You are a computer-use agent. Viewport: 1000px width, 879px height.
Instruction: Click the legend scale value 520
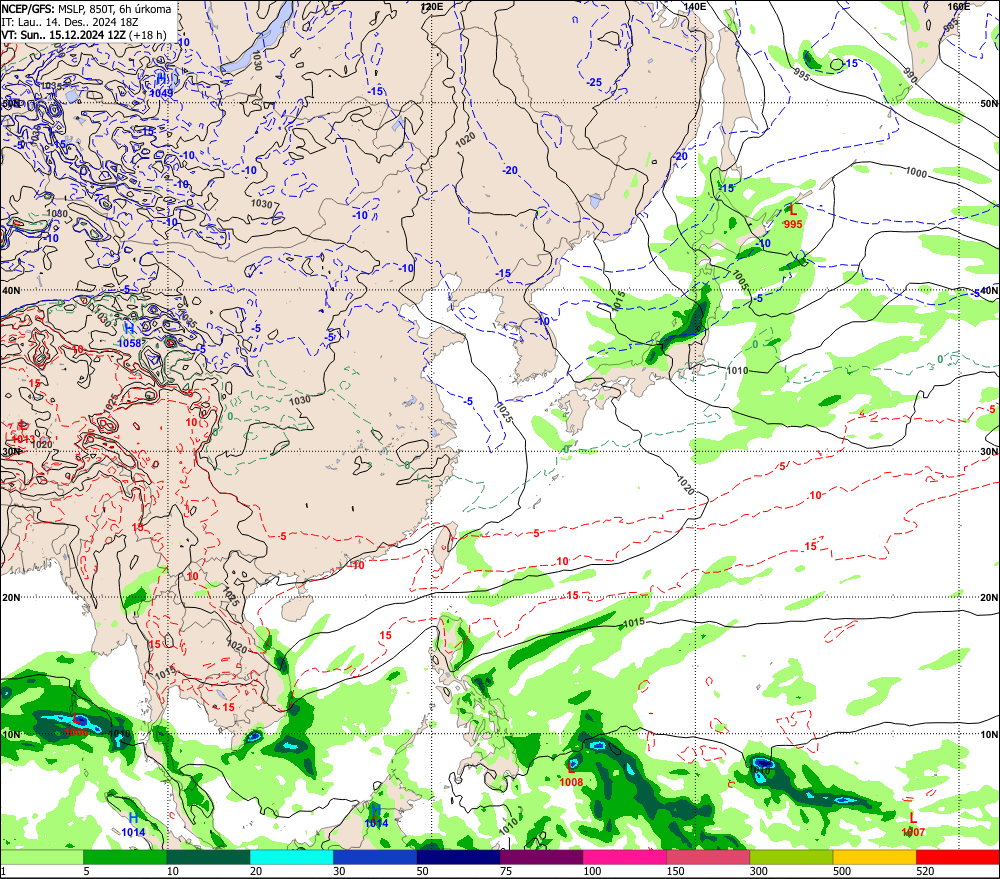coord(925,871)
